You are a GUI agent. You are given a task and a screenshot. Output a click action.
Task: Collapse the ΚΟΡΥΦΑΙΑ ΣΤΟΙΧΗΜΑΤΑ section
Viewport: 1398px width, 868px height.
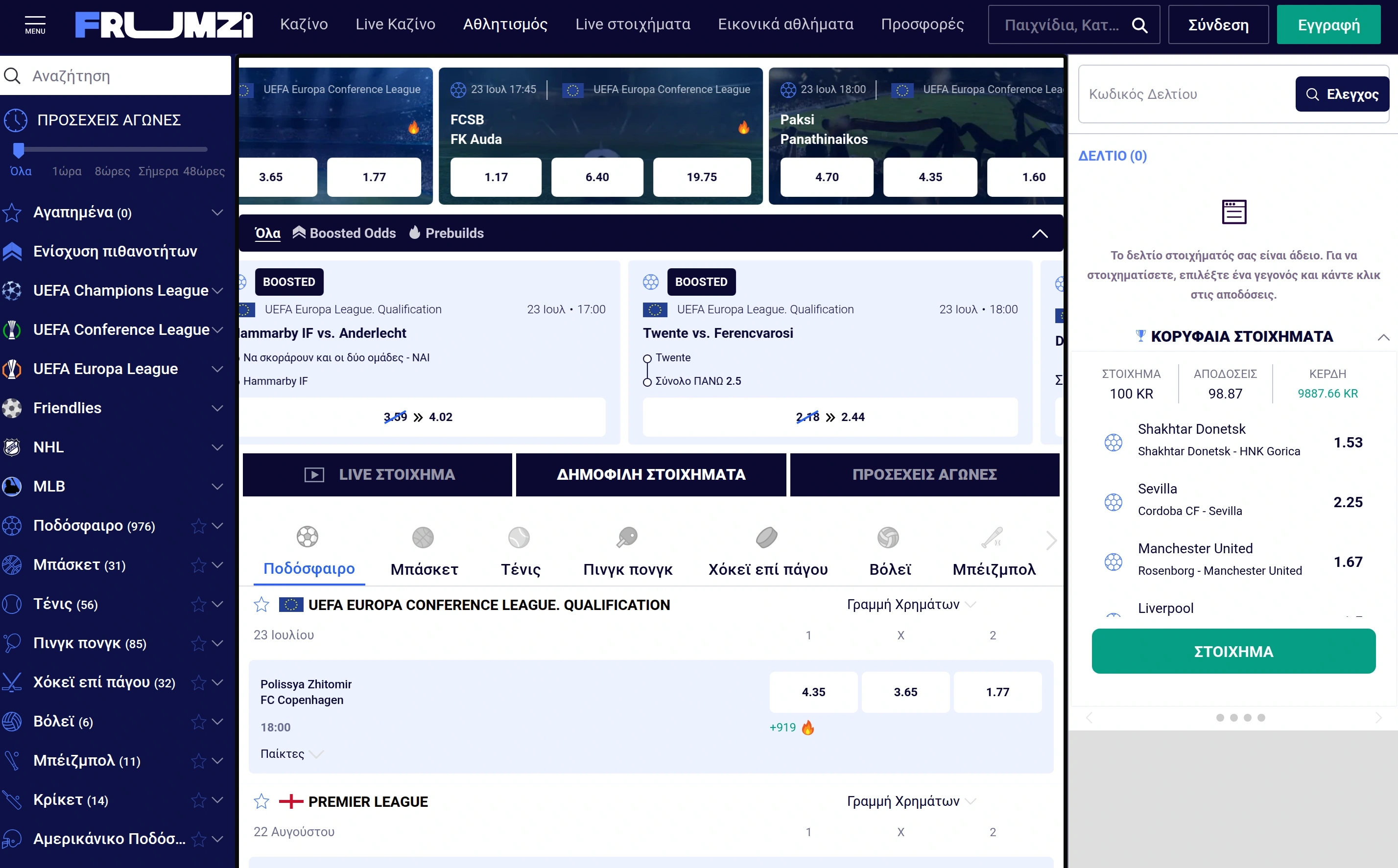click(1384, 337)
